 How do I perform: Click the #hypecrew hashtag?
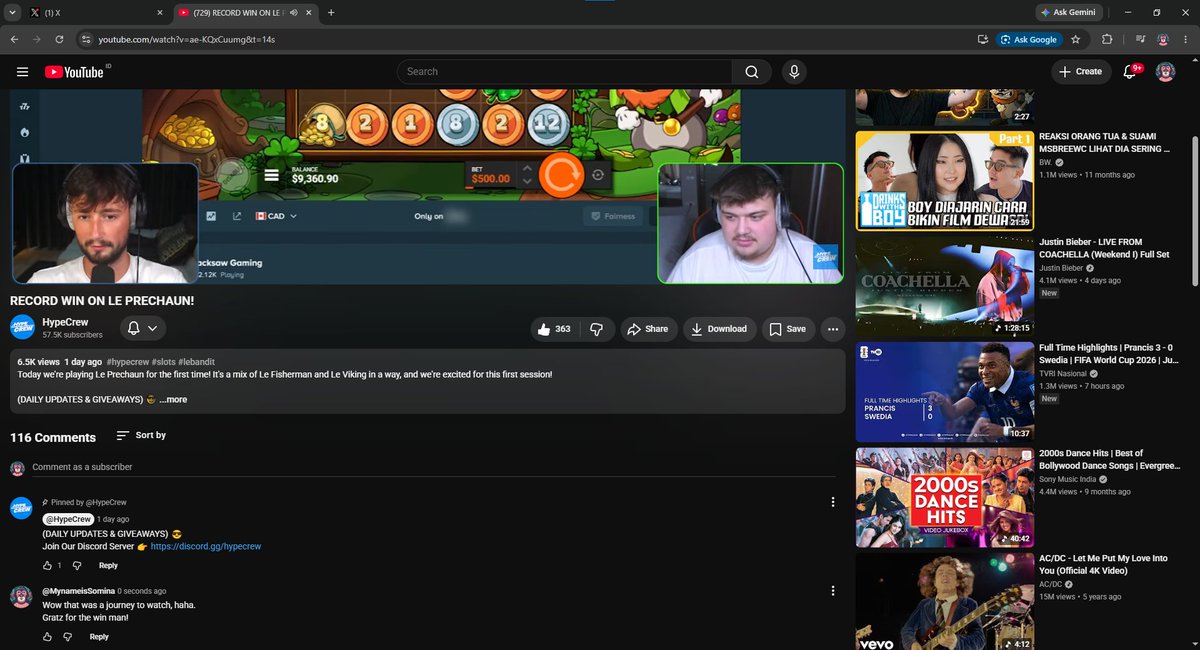click(x=128, y=362)
